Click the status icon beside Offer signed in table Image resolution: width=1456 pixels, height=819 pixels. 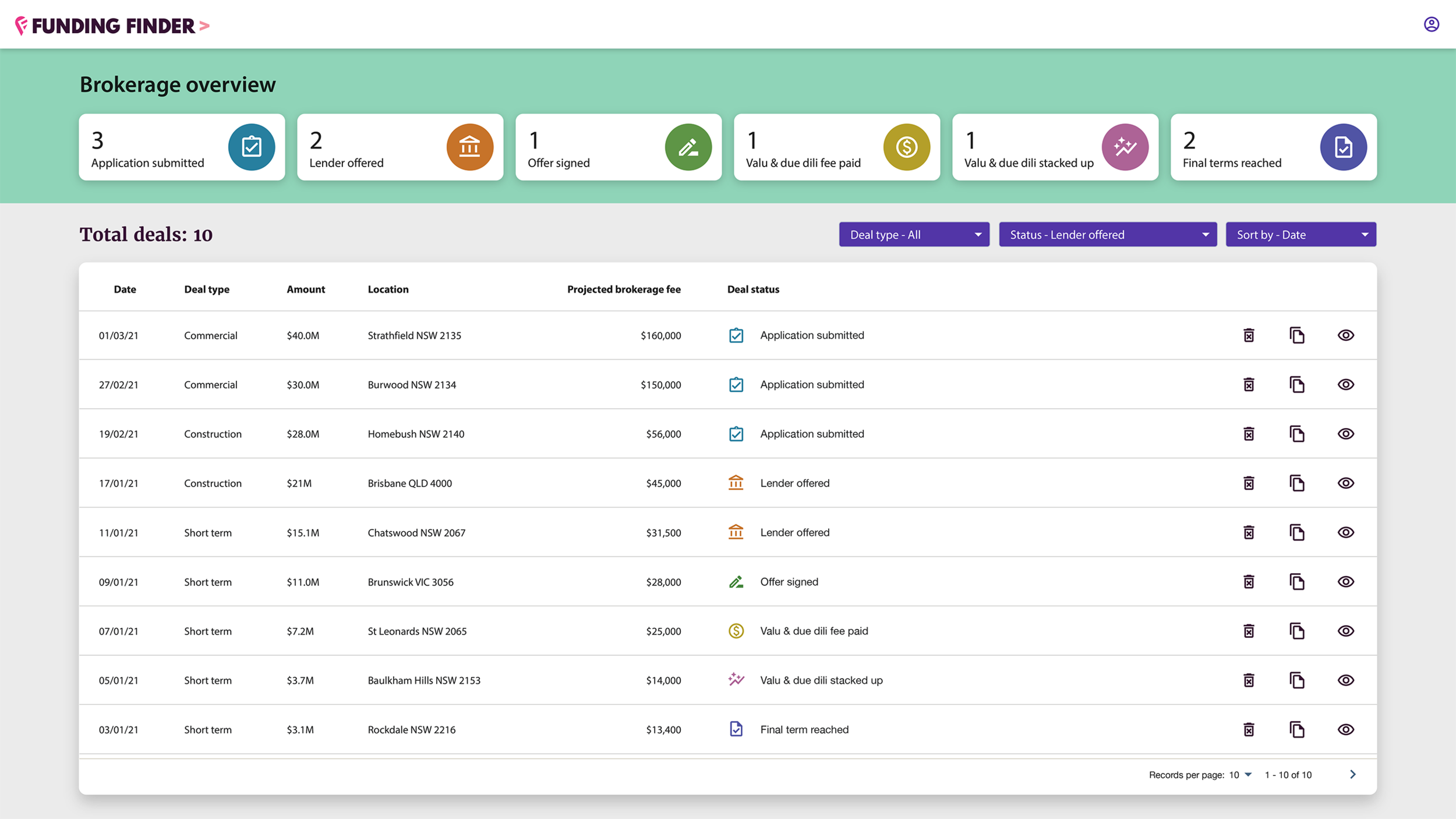click(736, 582)
